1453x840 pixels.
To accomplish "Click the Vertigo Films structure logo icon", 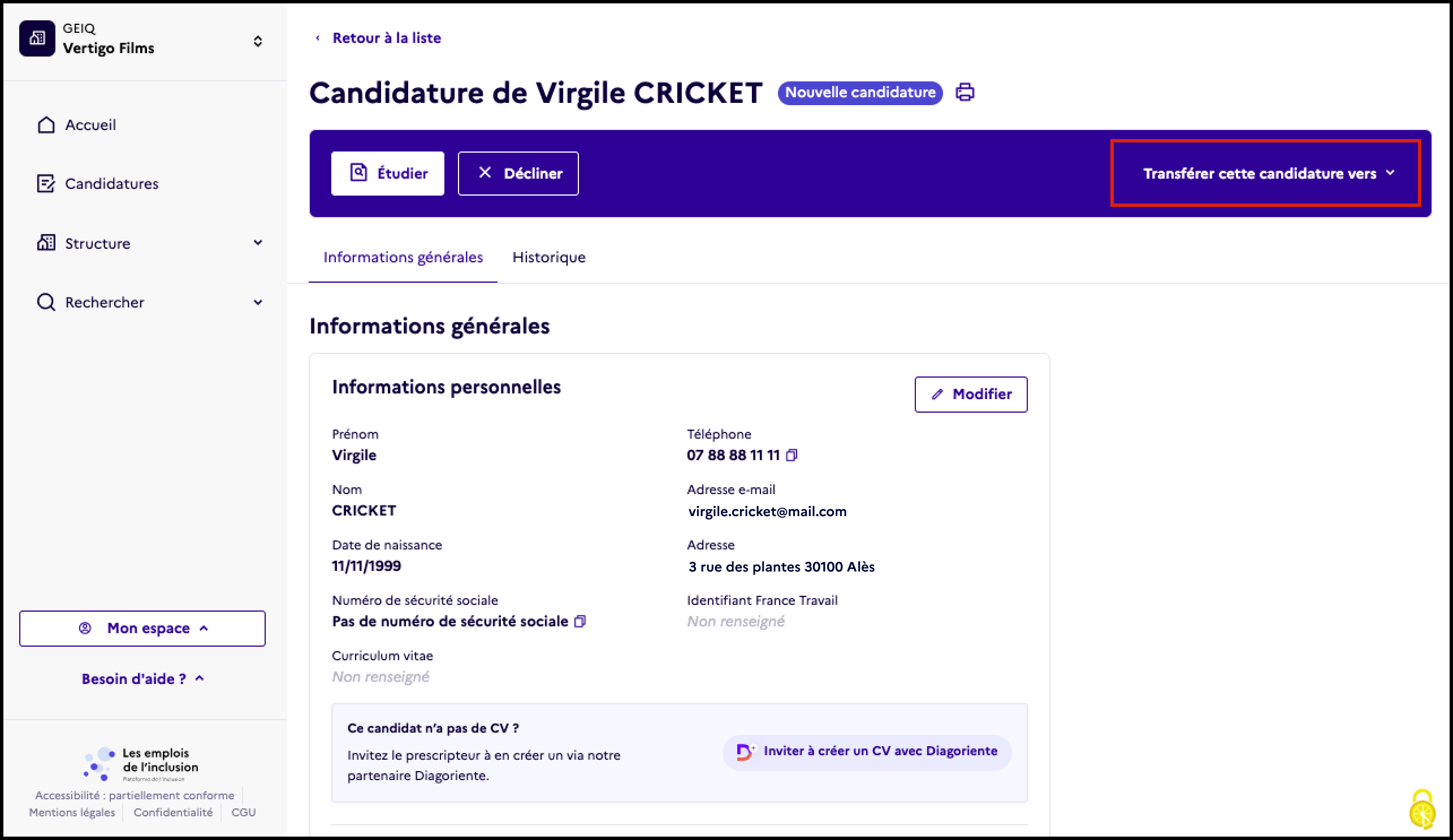I will click(37, 38).
